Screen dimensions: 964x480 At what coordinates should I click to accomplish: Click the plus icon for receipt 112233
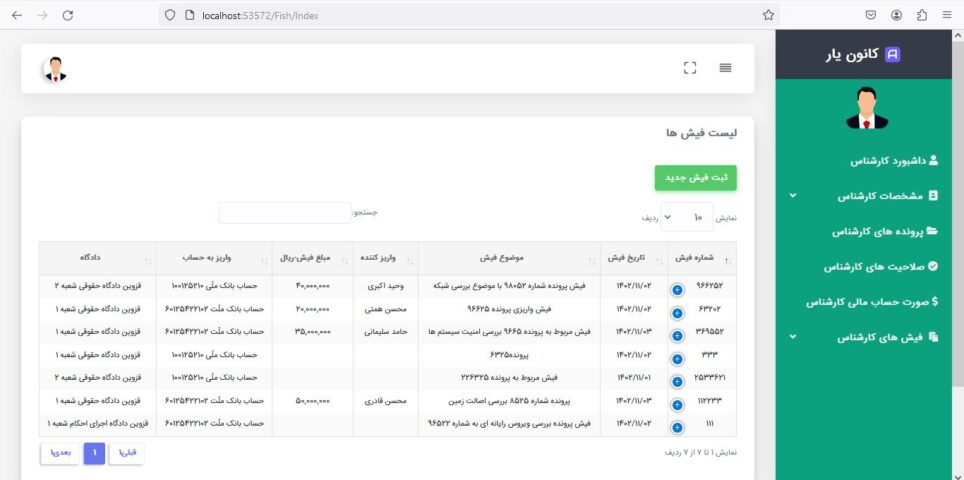(677, 404)
